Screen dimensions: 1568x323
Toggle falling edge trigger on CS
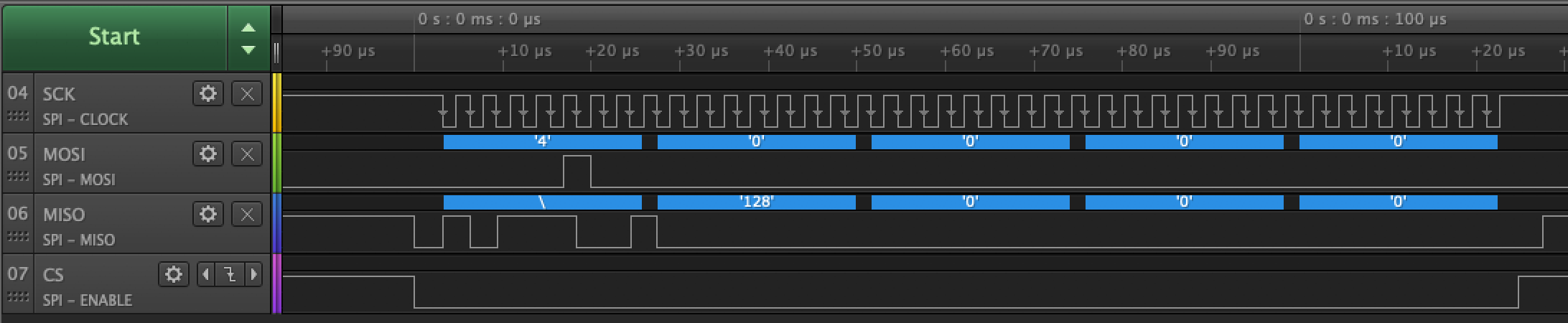(230, 274)
